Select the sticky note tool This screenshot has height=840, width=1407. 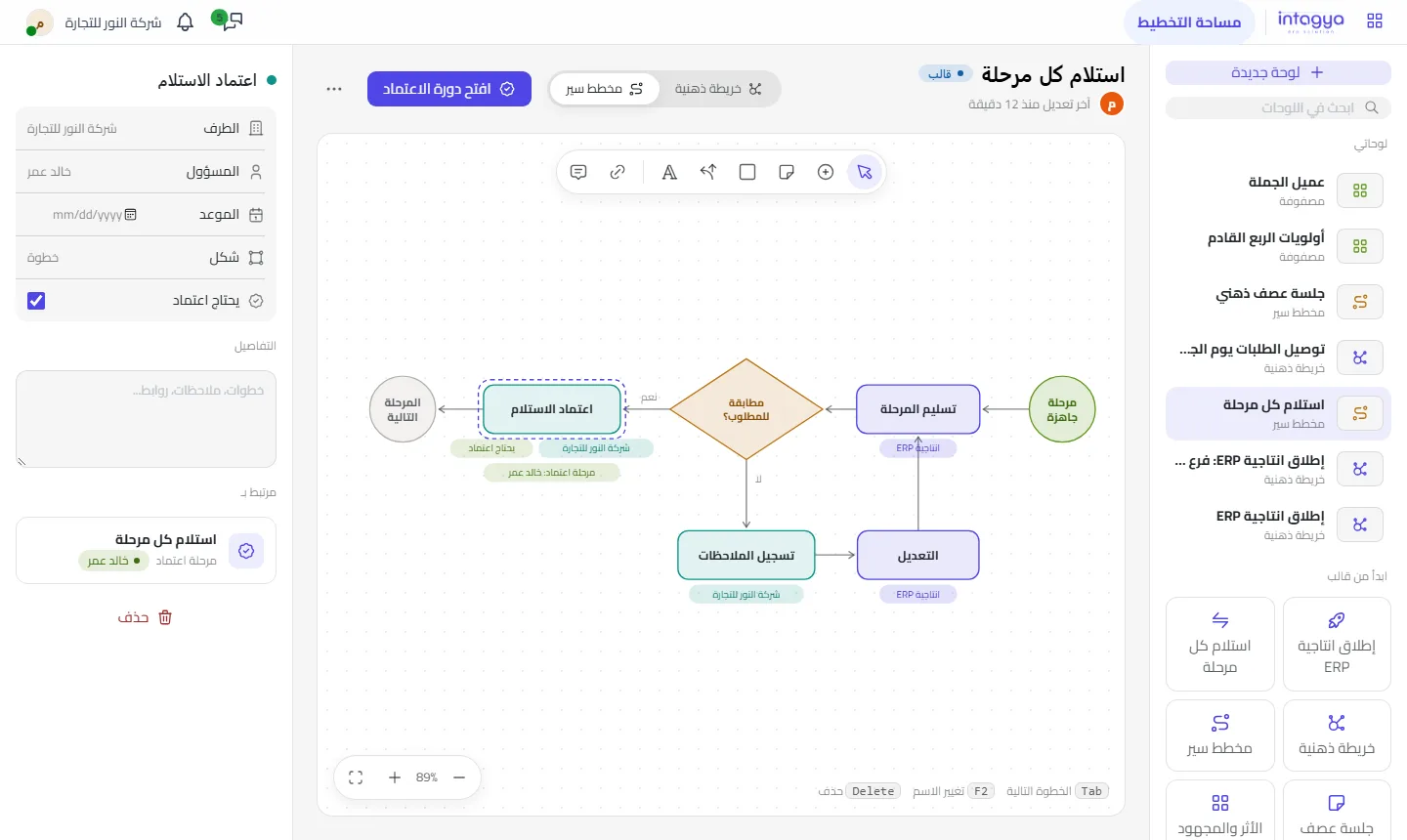click(x=787, y=172)
